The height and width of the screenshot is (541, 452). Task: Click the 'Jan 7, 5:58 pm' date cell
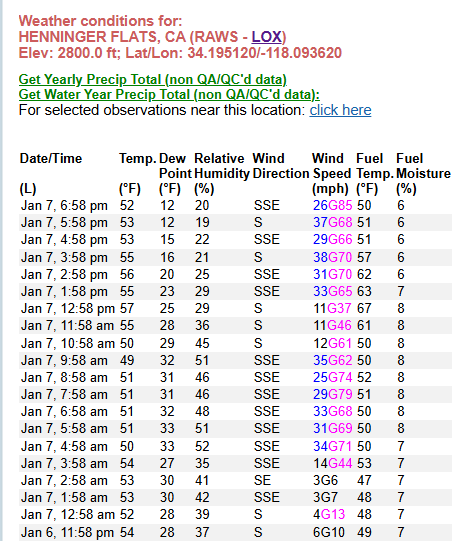[x=64, y=223]
